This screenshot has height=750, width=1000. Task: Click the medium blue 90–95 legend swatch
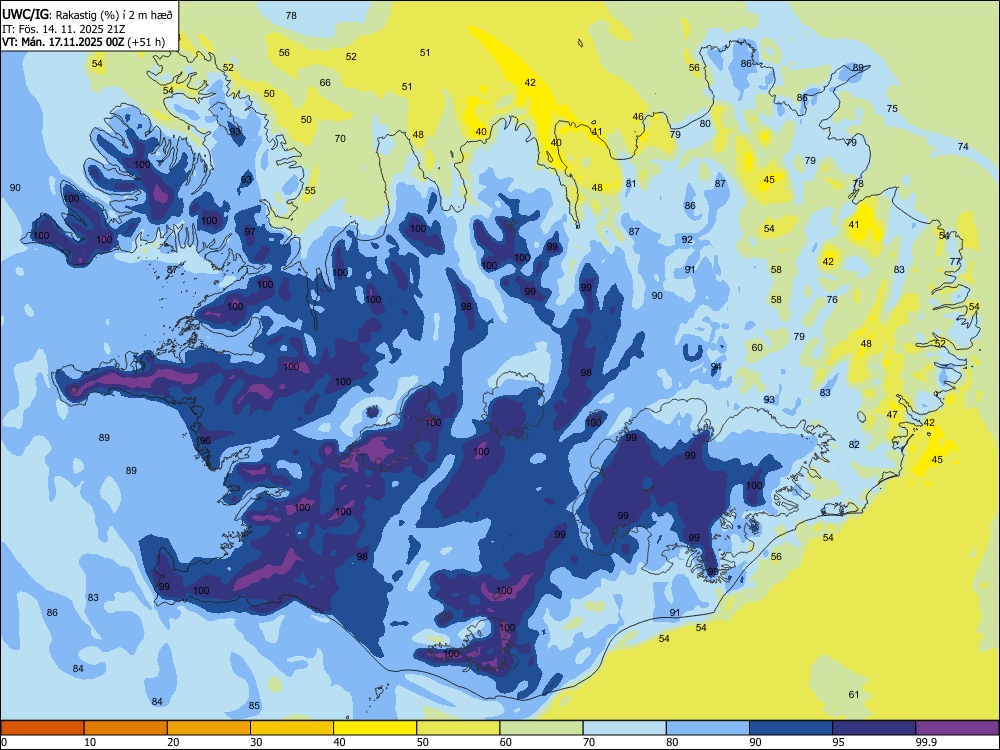[791, 728]
